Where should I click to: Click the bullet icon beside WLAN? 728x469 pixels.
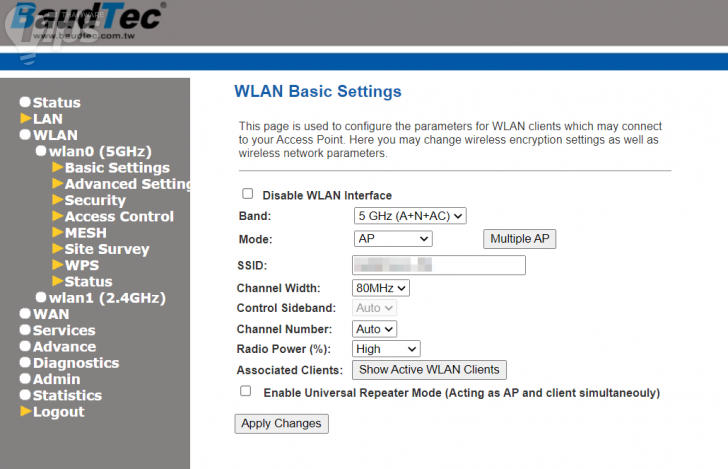click(x=25, y=135)
